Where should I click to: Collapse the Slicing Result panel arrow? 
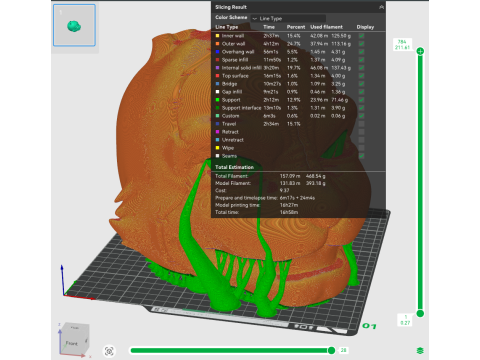381,7
